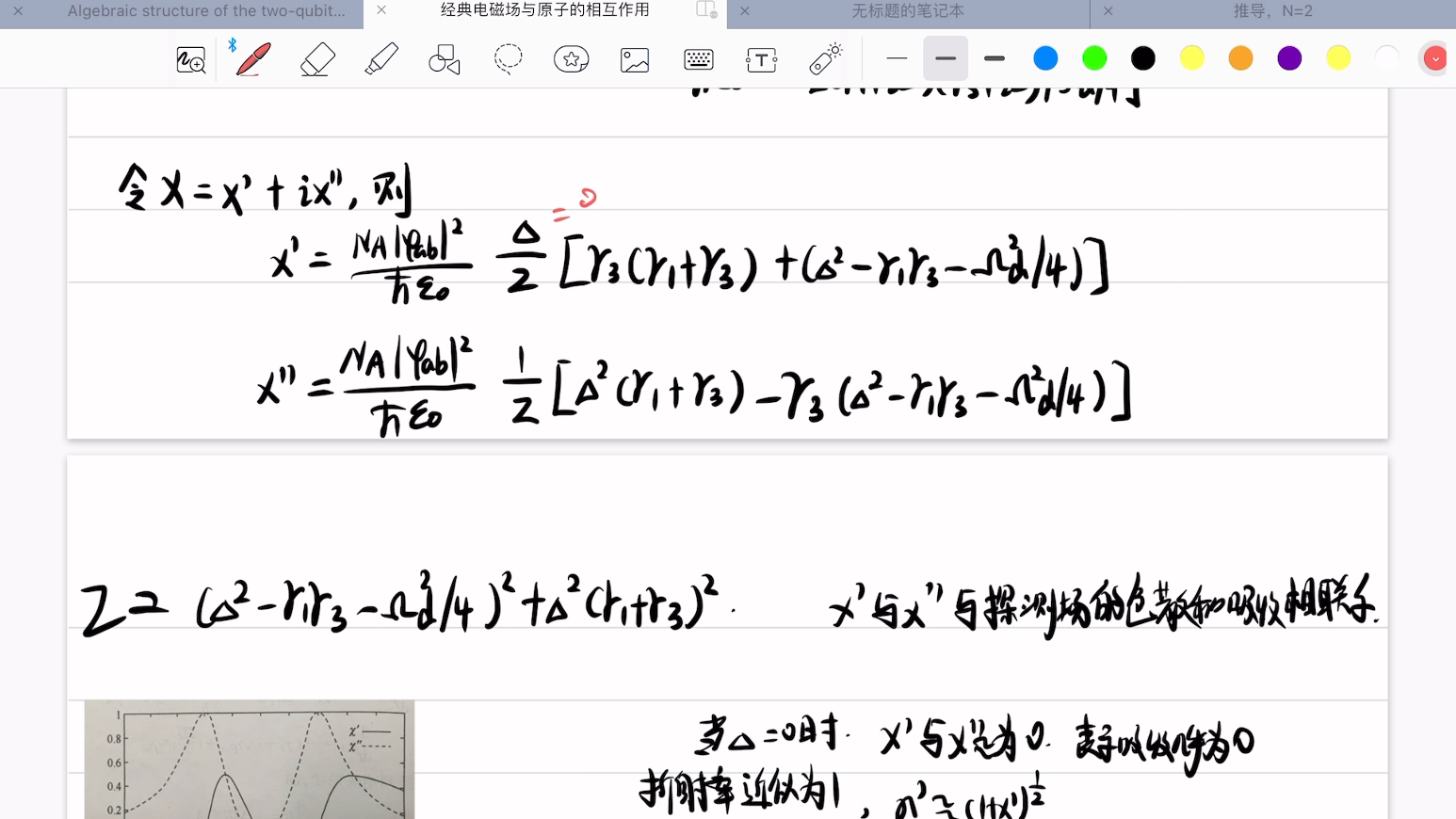The image size is (1456, 819).
Task: Change pen color to purple
Action: 1288,57
